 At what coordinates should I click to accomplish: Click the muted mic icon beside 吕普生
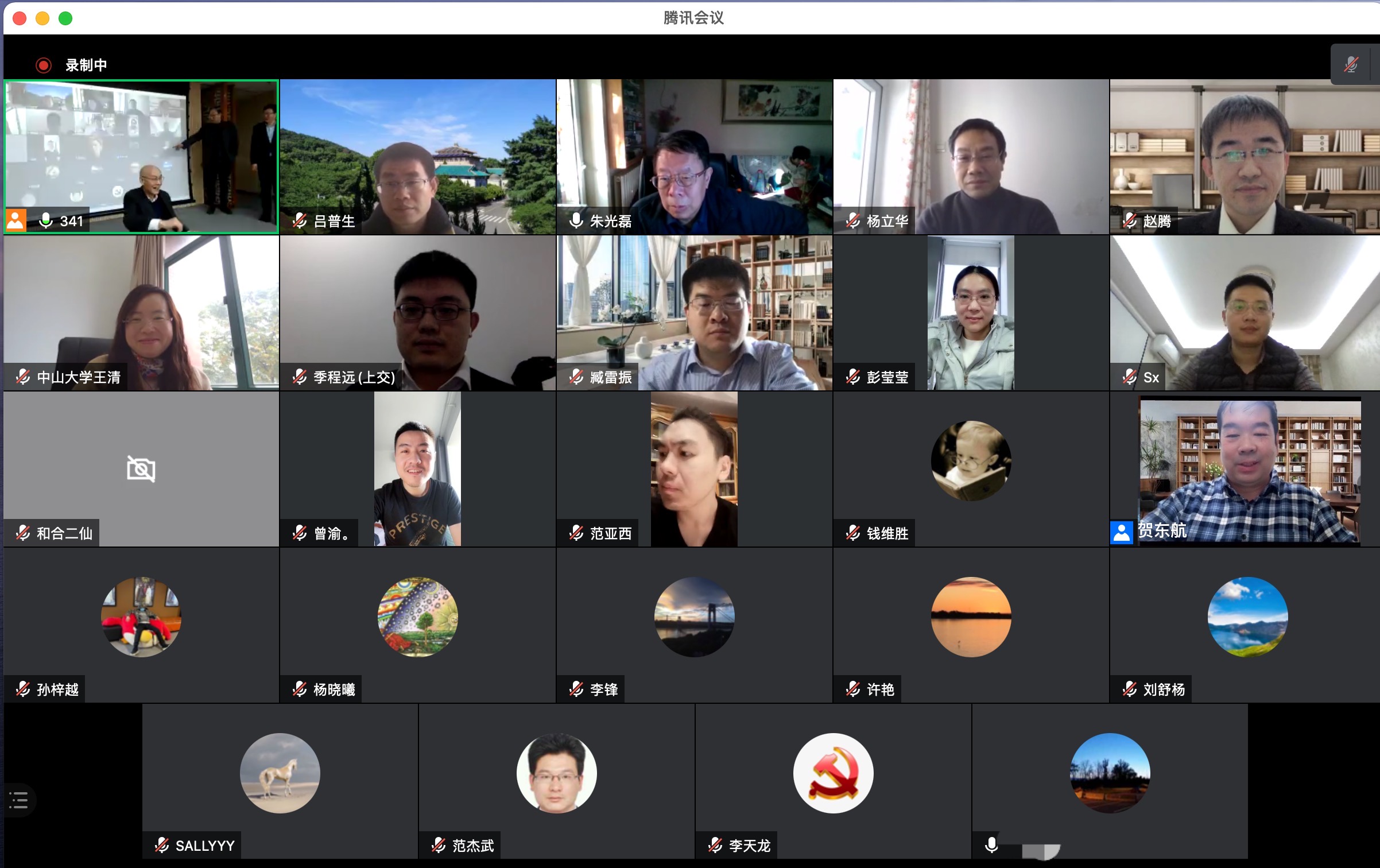click(x=300, y=220)
